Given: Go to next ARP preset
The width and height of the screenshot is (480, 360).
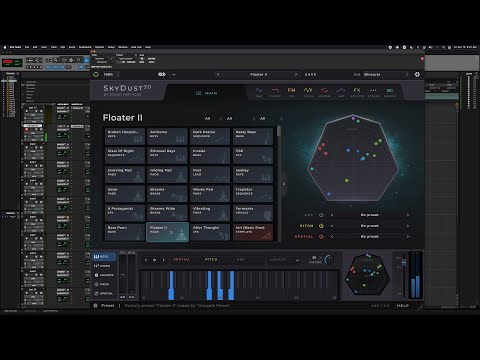Looking at the screenshot, I should (x=408, y=215).
